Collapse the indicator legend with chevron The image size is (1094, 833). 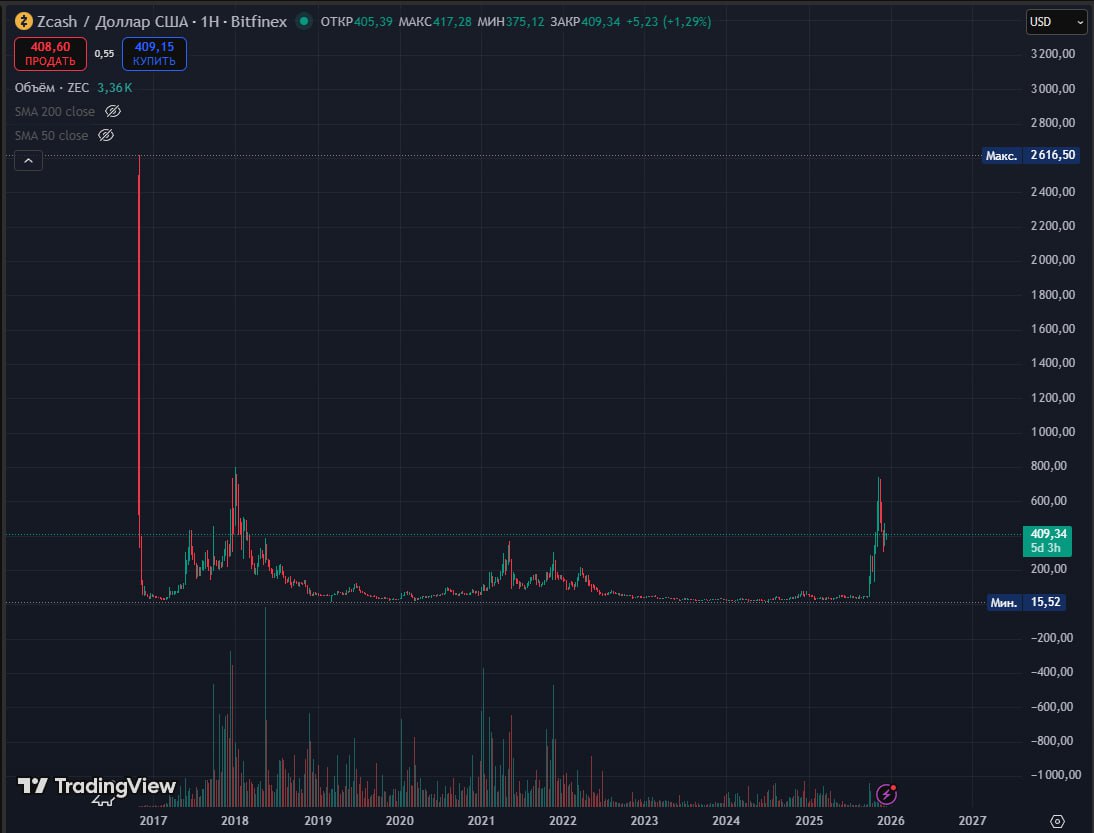pos(28,160)
